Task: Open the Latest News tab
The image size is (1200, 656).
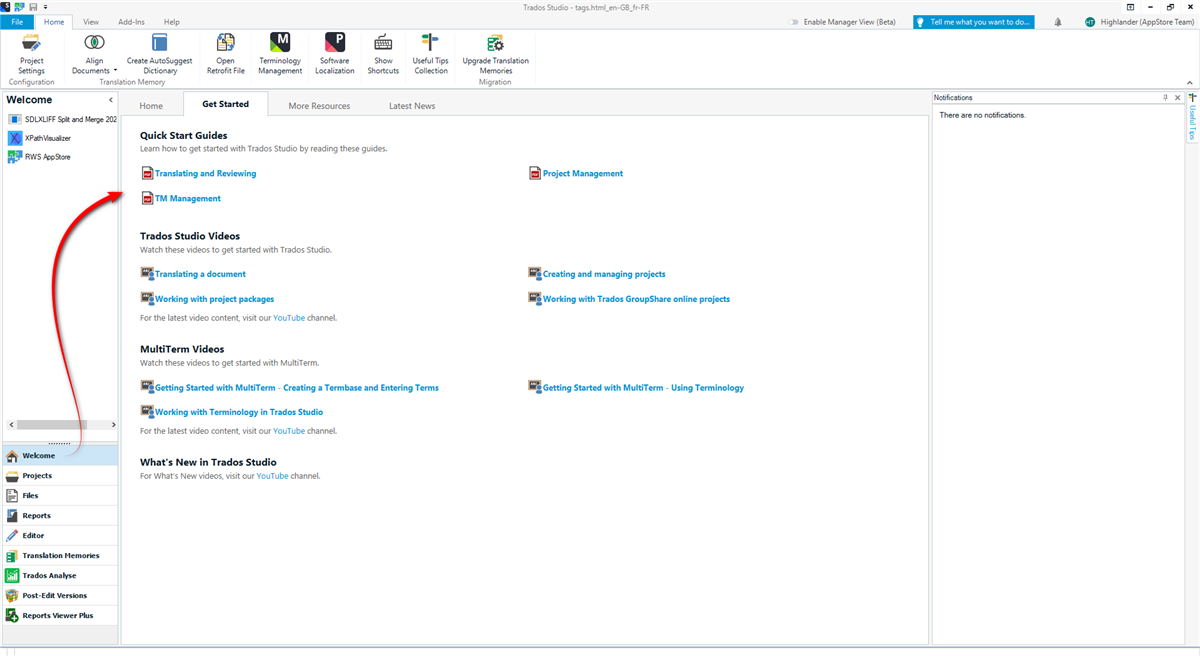Action: point(412,105)
